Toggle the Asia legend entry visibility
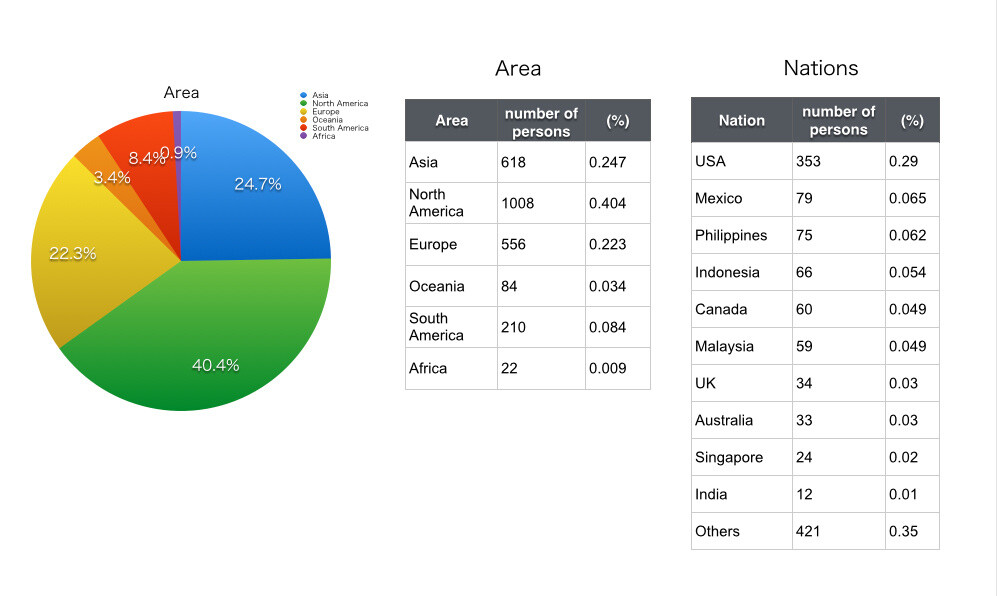Viewport: 997px width, 596px height. click(x=319, y=95)
